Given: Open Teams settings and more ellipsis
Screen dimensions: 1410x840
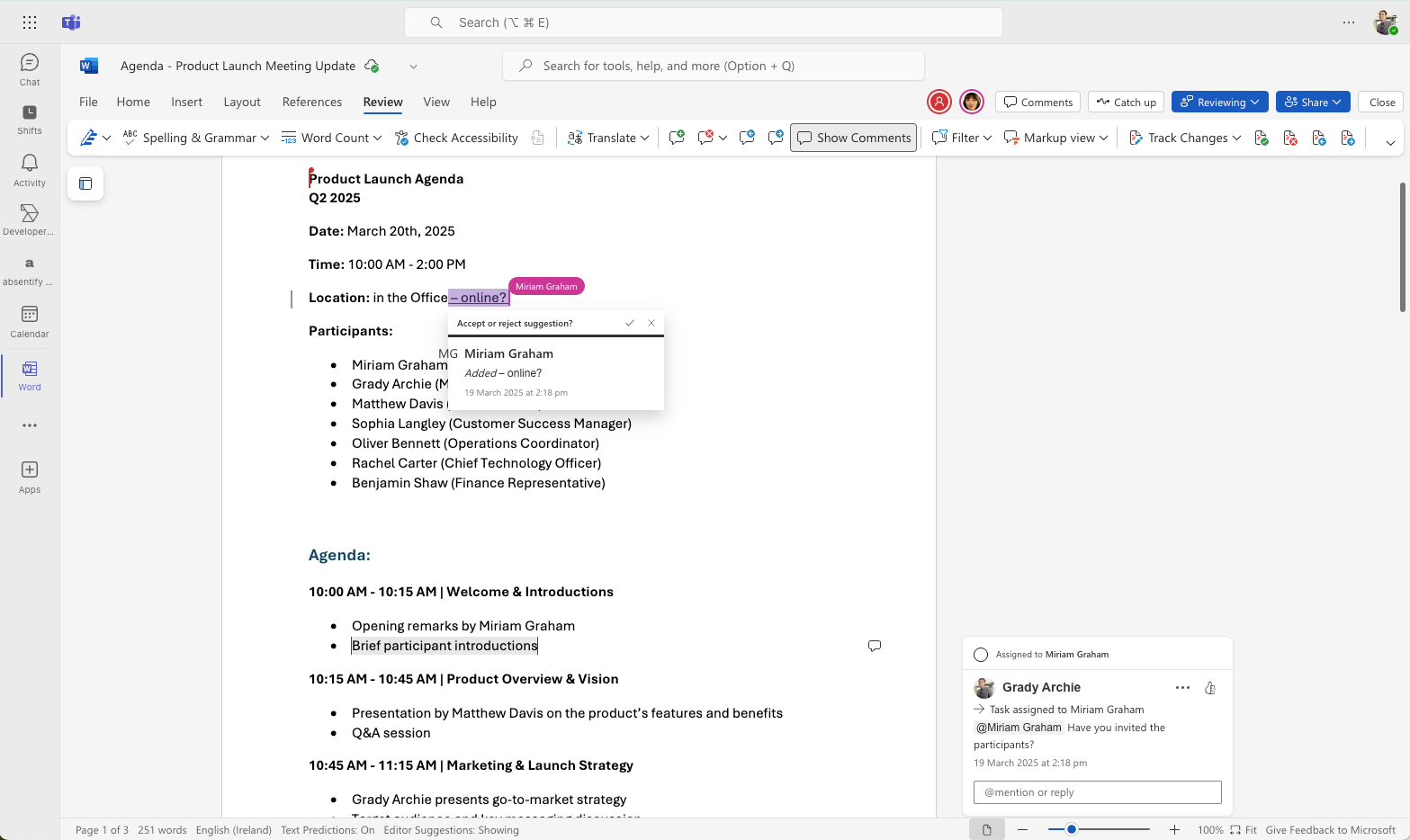Looking at the screenshot, I should point(1349,22).
